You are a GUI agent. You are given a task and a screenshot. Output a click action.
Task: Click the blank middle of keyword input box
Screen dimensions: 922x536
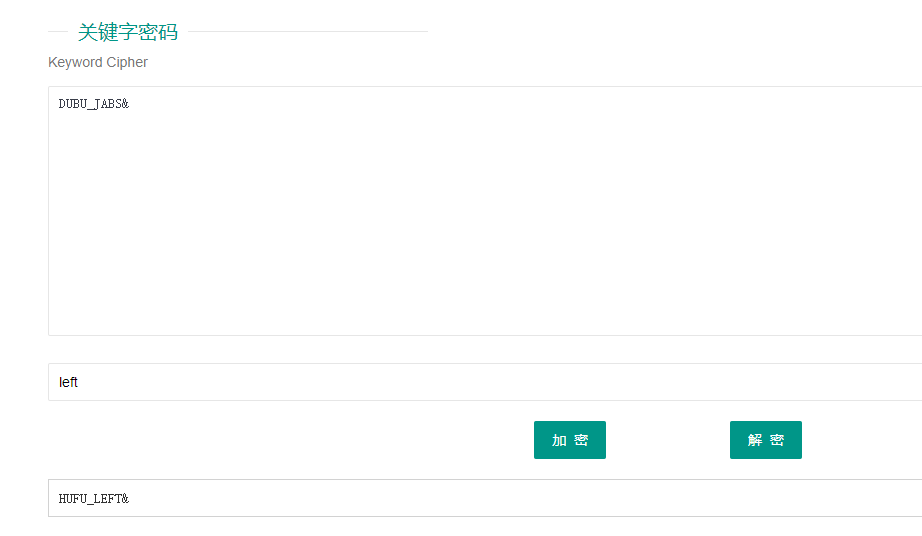coord(485,382)
